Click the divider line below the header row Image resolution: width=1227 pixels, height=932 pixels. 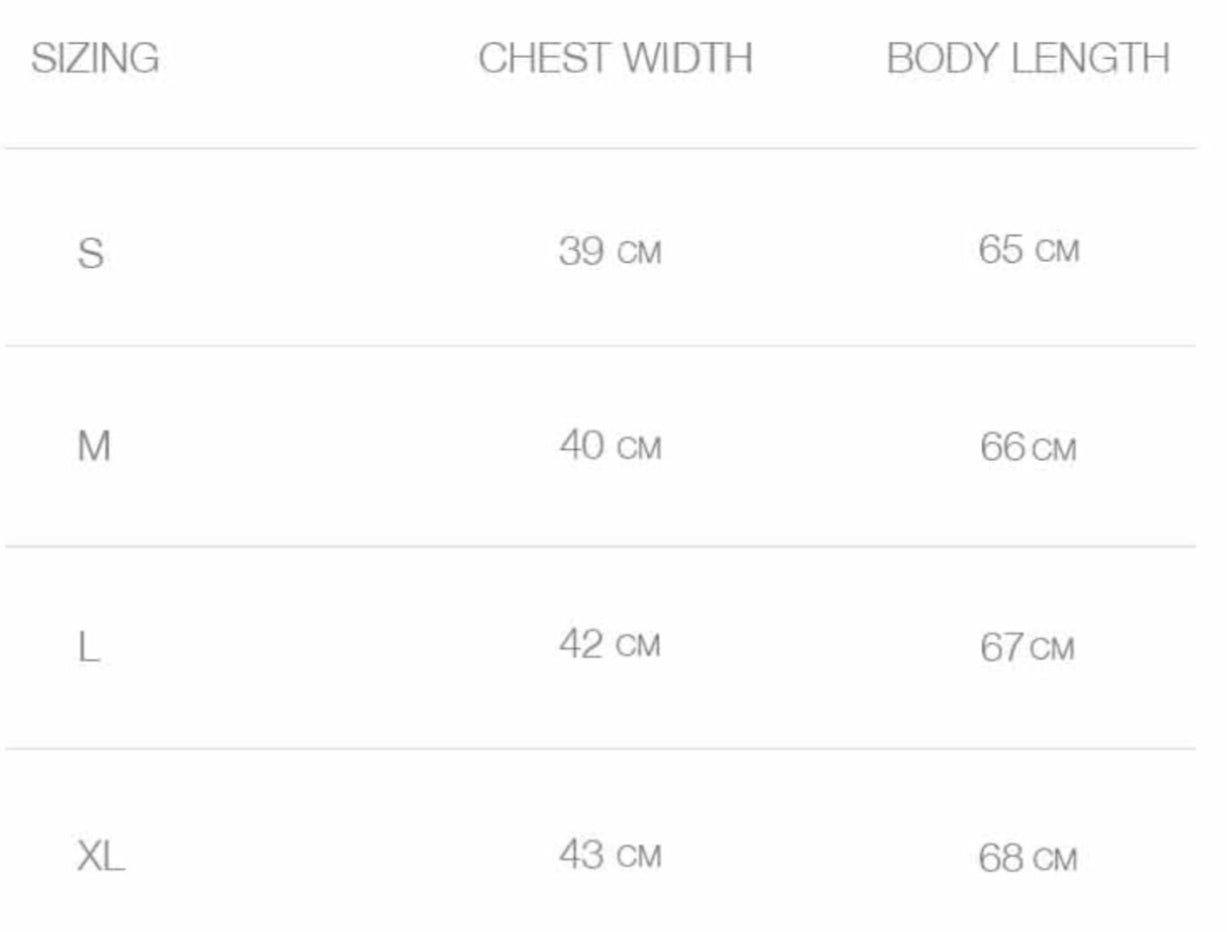pos(600,148)
